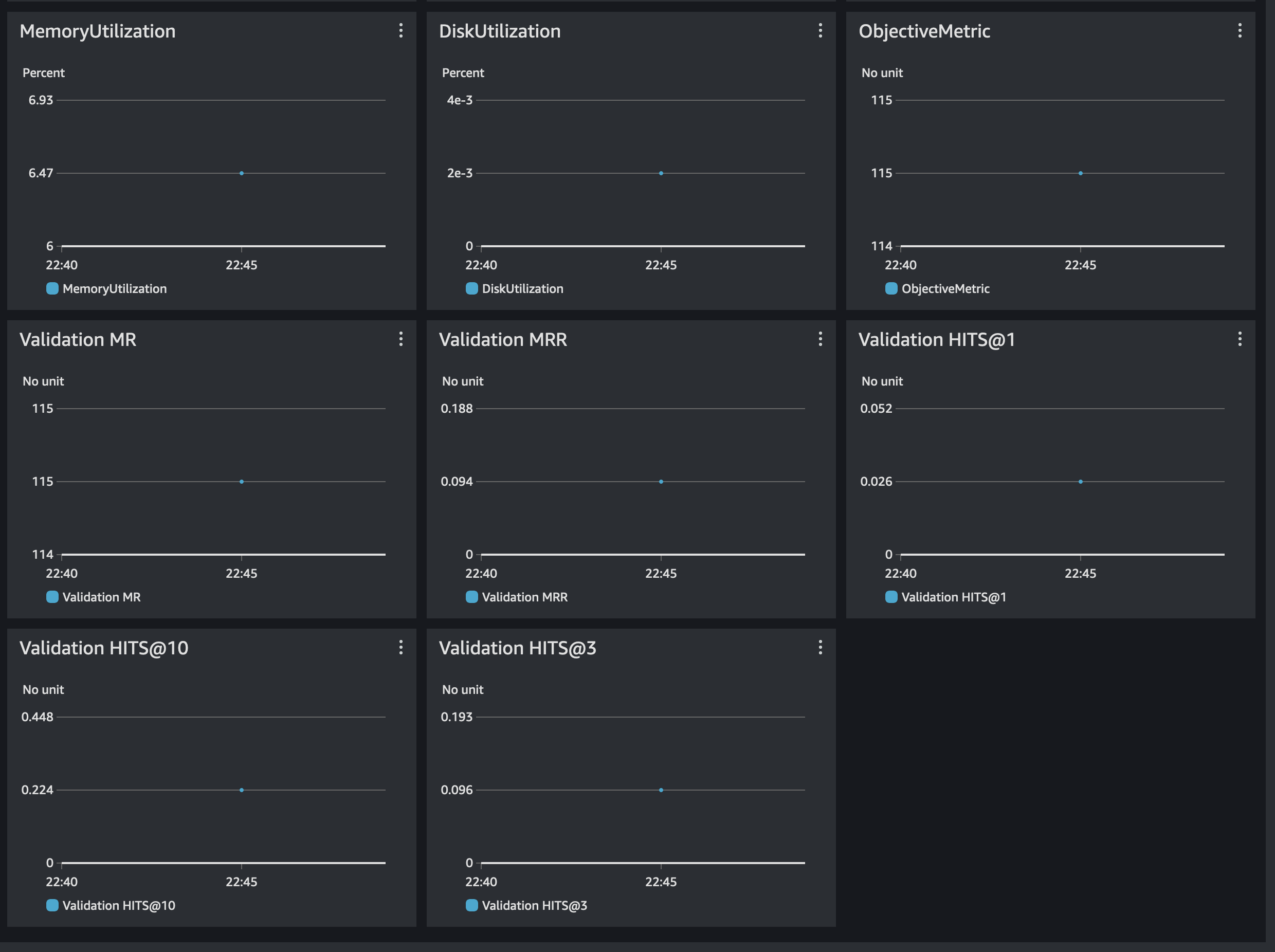The image size is (1275, 952).
Task: Toggle the Validation MR legend label
Action: coord(101,597)
